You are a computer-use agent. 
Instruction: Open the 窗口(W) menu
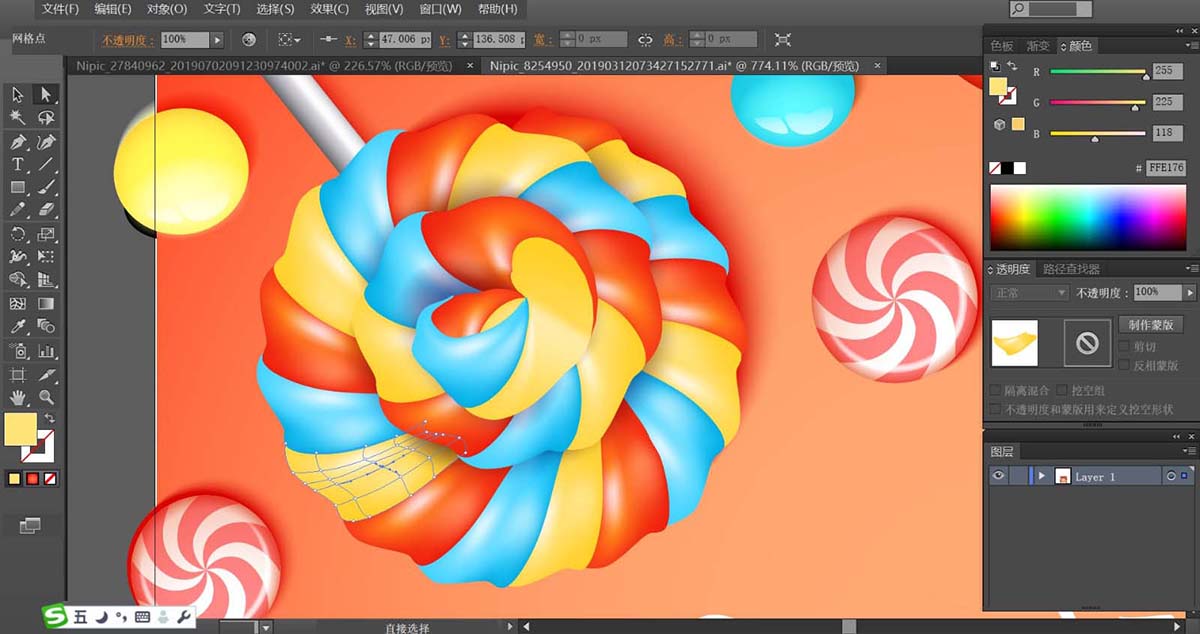point(441,9)
